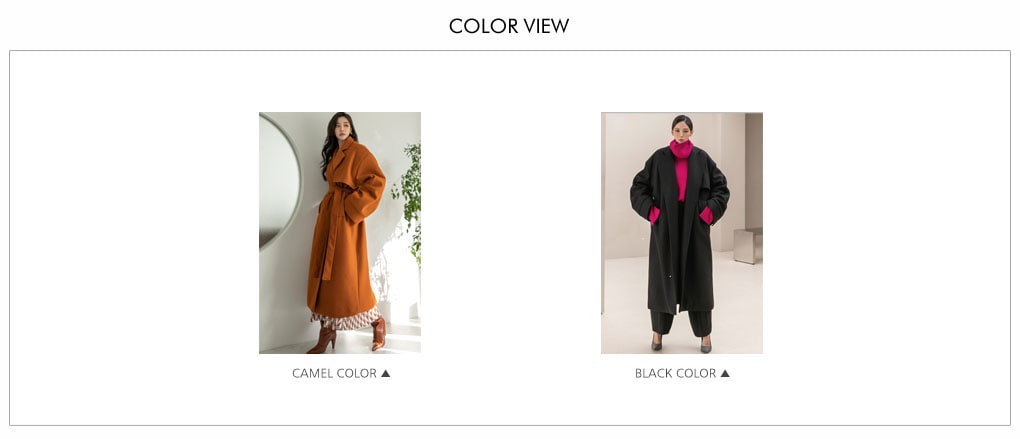
Task: Open the camel coat product photo
Action: (340, 233)
